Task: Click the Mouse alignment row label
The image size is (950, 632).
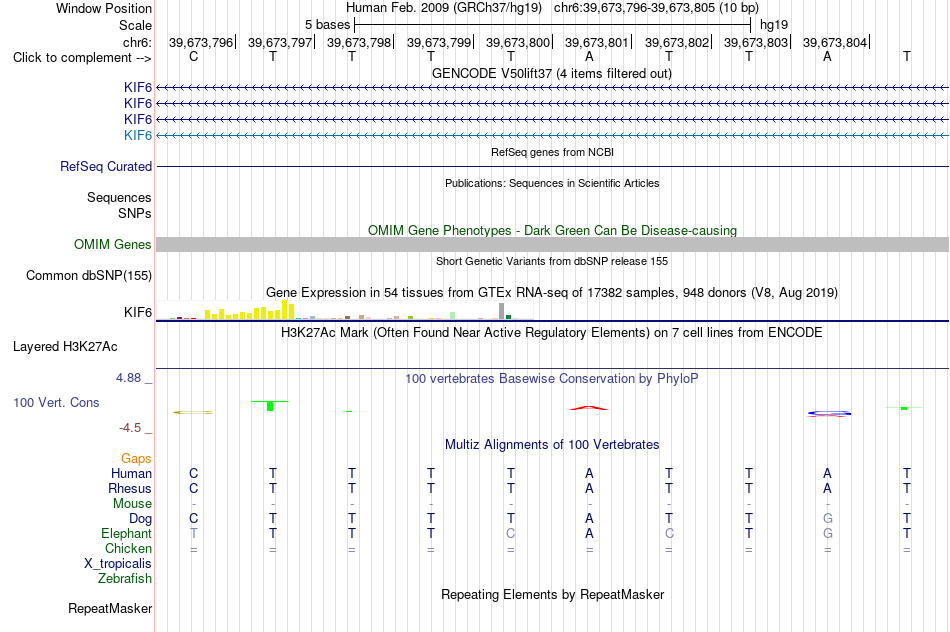Action: 132,504
